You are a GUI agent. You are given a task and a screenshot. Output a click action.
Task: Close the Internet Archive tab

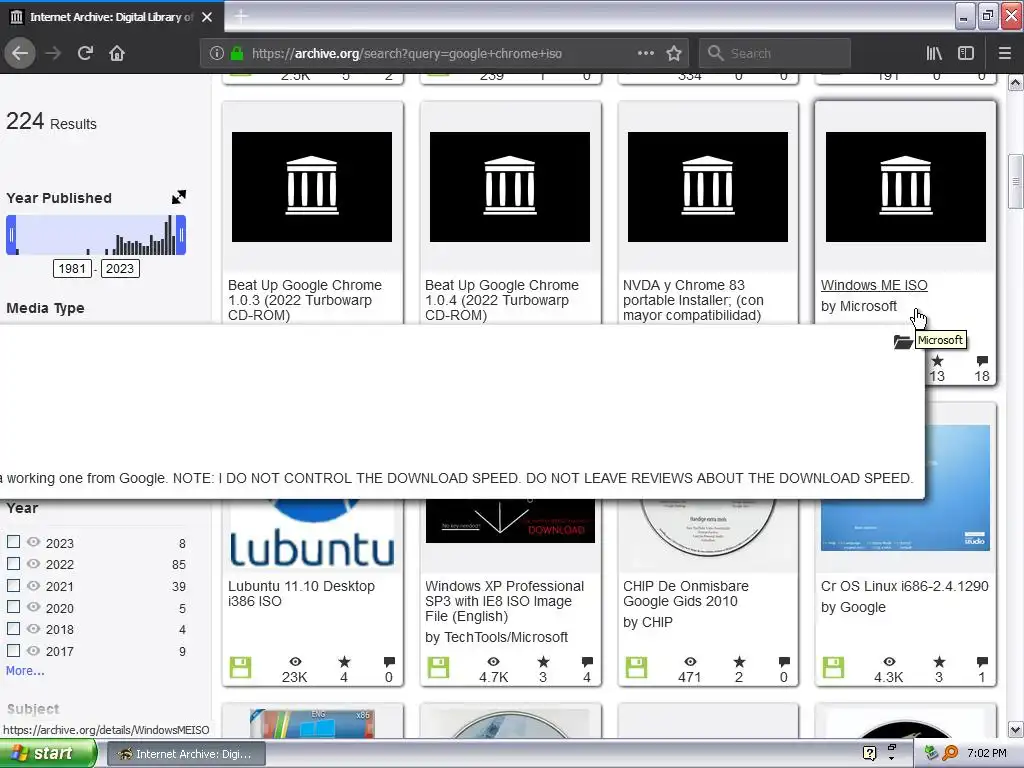pos(207,17)
